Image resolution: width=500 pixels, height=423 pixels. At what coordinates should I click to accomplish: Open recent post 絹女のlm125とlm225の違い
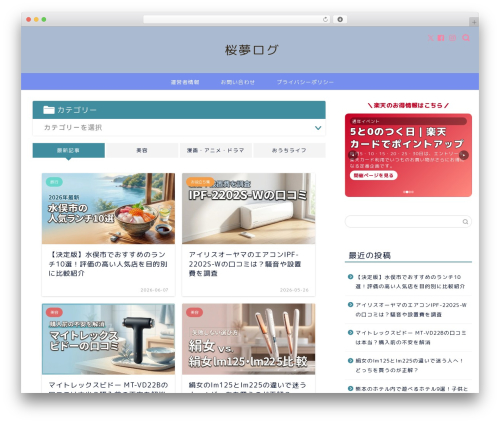coord(409,366)
